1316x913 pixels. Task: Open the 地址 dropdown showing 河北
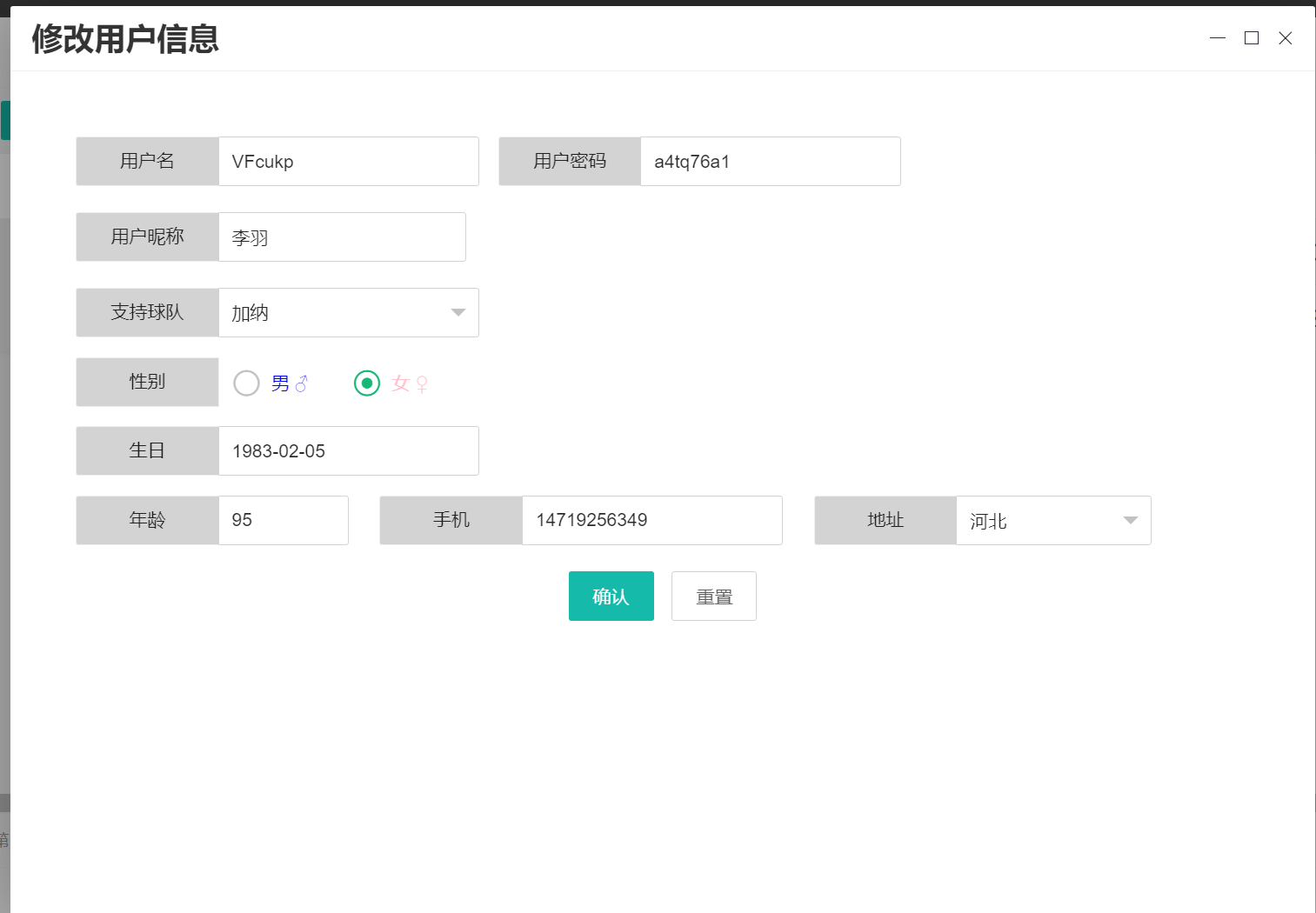click(x=1053, y=521)
